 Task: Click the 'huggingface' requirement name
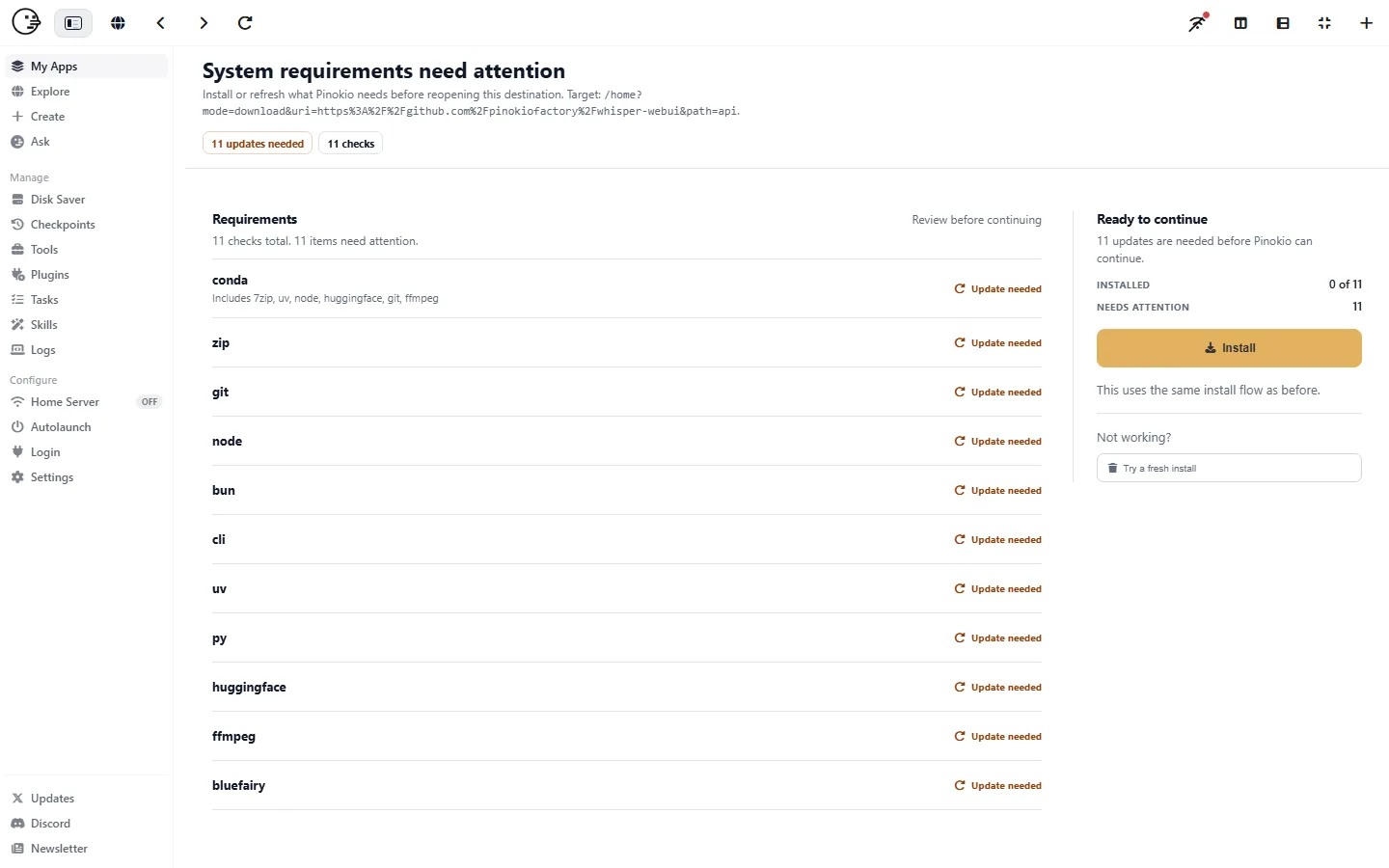tap(249, 687)
